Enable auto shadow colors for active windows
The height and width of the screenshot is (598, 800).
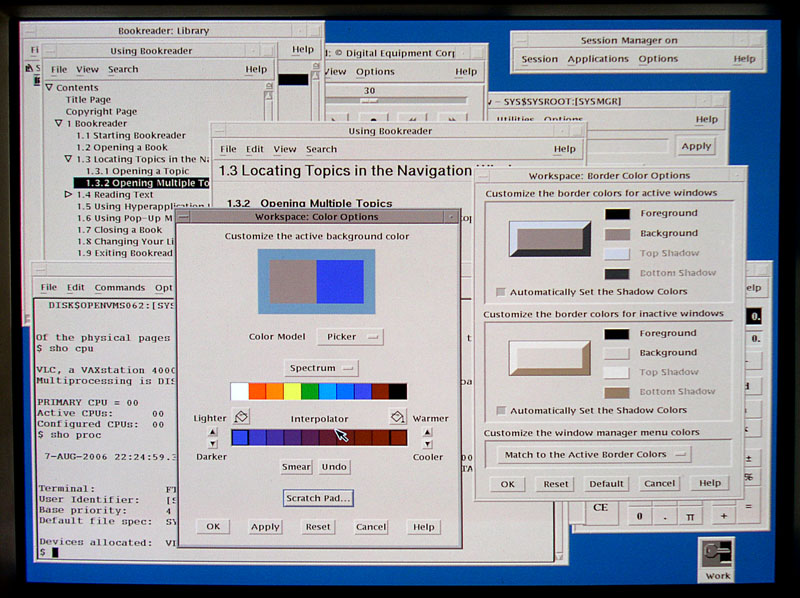[501, 292]
